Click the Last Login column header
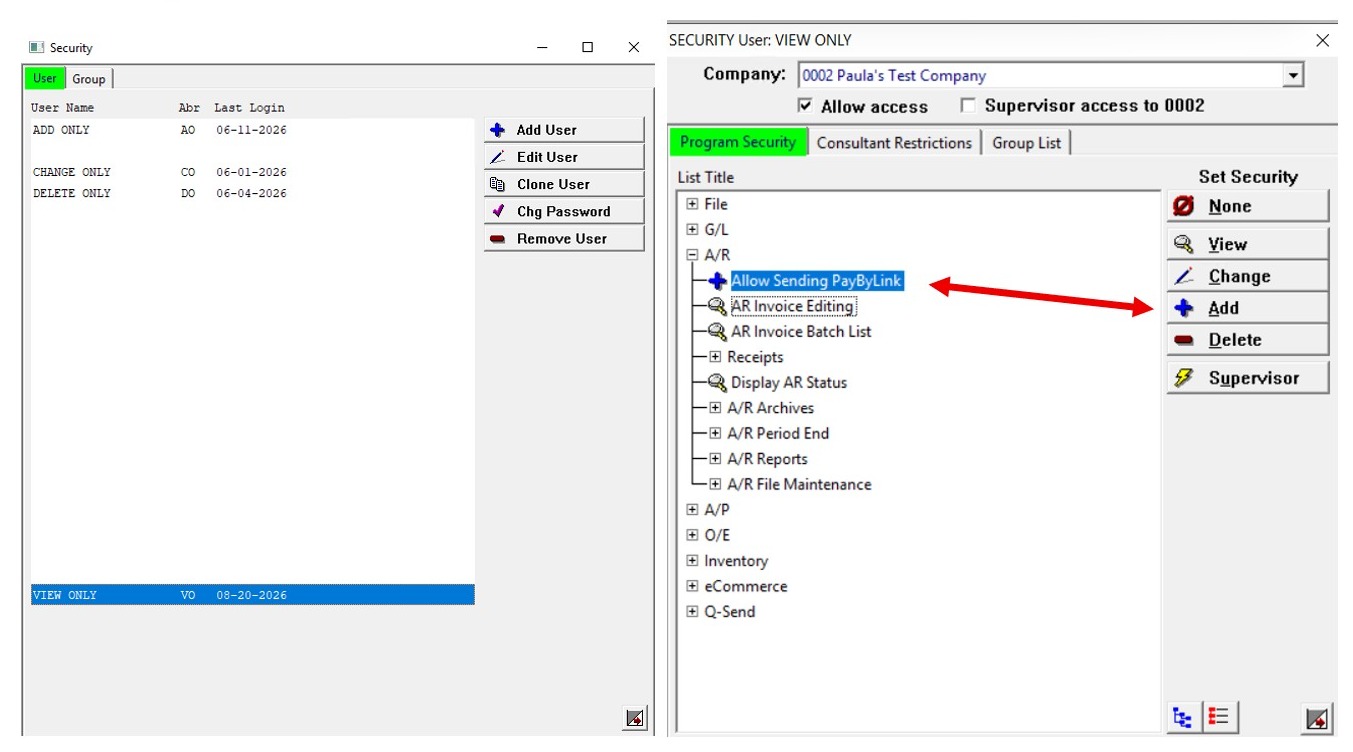The width and height of the screenshot is (1353, 752). [249, 108]
